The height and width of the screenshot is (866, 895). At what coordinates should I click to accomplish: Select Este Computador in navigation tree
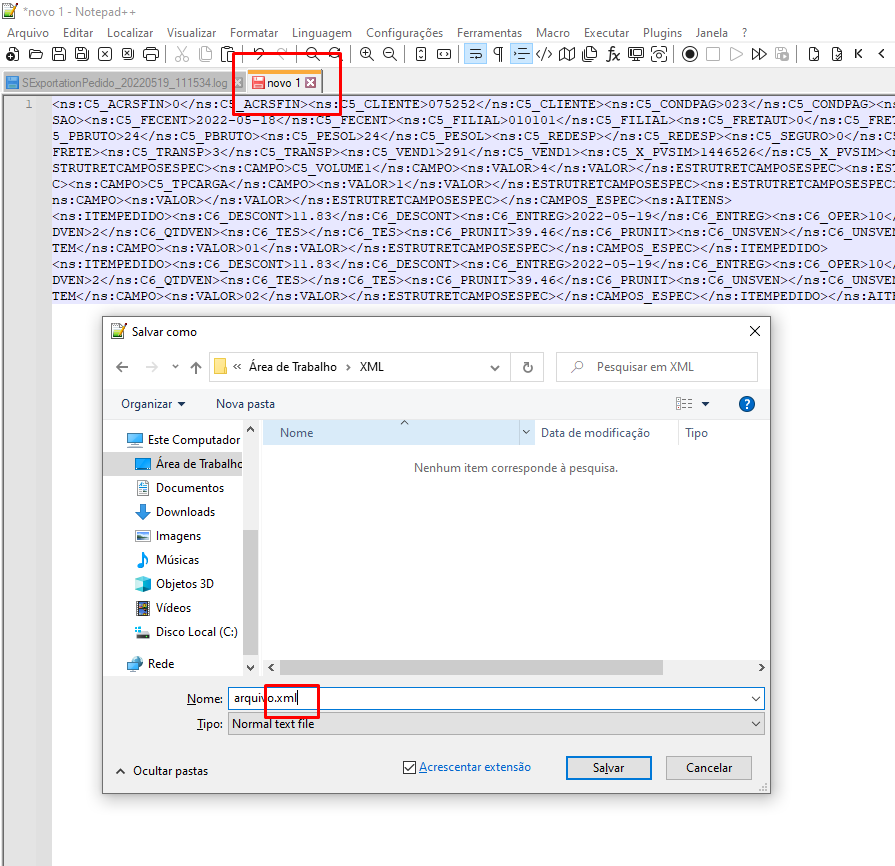click(x=184, y=440)
